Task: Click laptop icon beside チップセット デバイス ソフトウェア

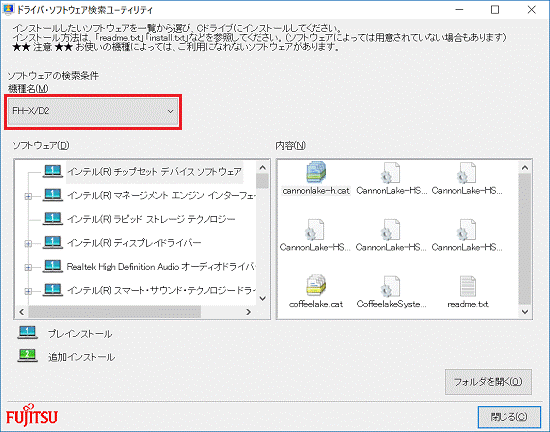Action: point(53,171)
